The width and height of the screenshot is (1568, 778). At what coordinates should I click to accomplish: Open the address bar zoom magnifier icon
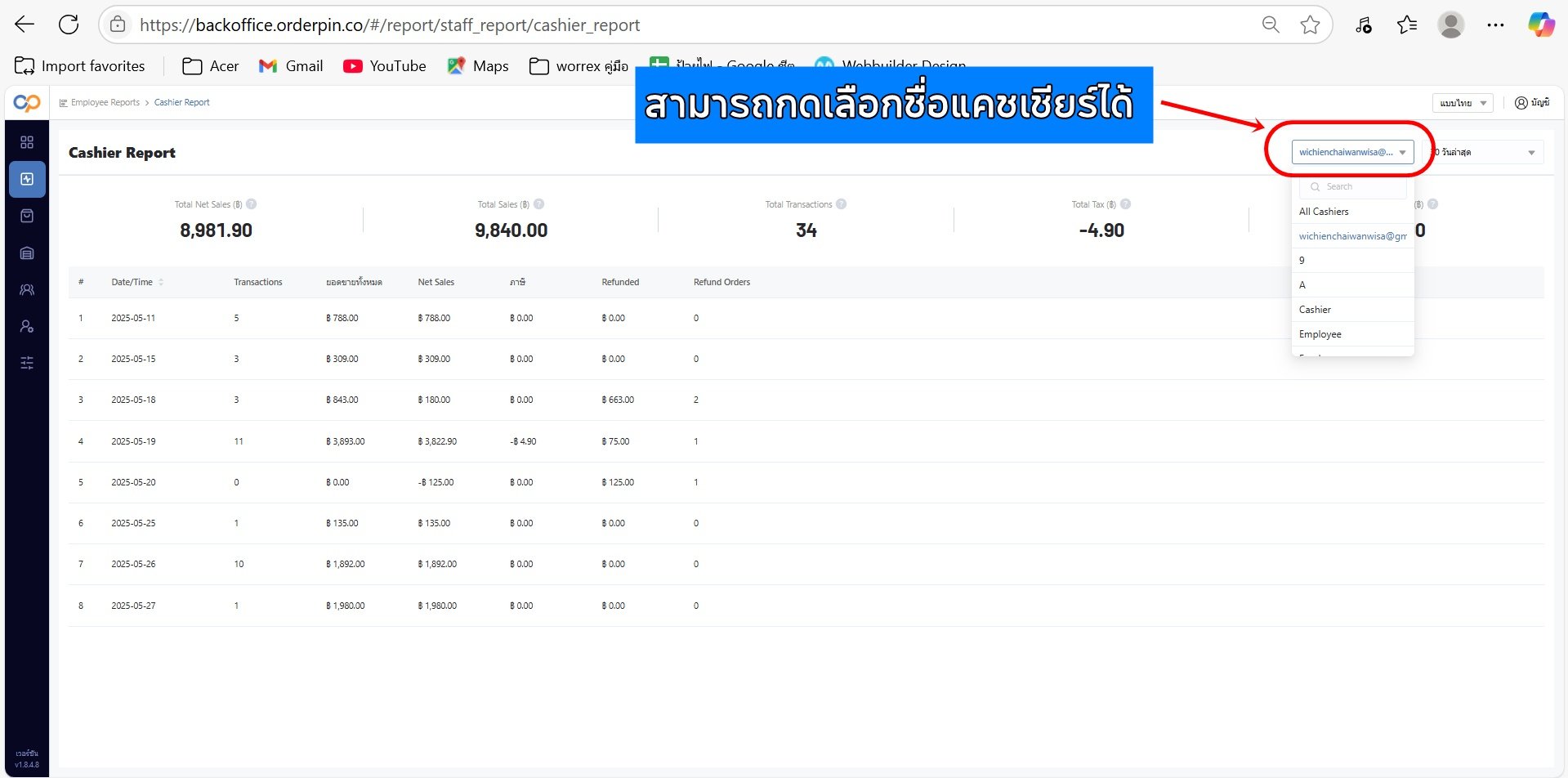(x=1271, y=25)
